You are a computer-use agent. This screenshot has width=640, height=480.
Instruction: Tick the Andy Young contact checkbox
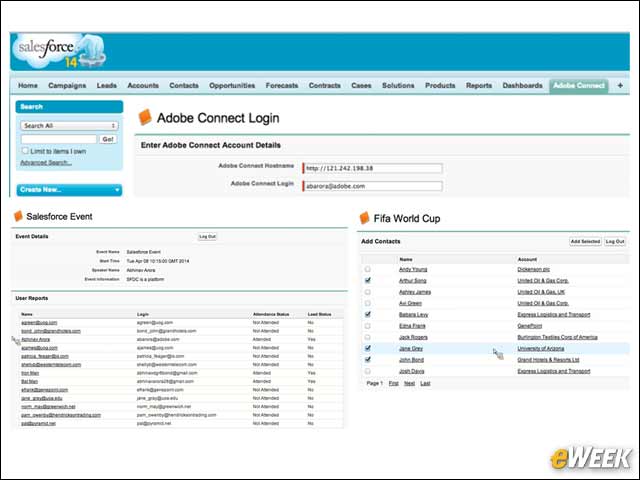click(x=367, y=269)
